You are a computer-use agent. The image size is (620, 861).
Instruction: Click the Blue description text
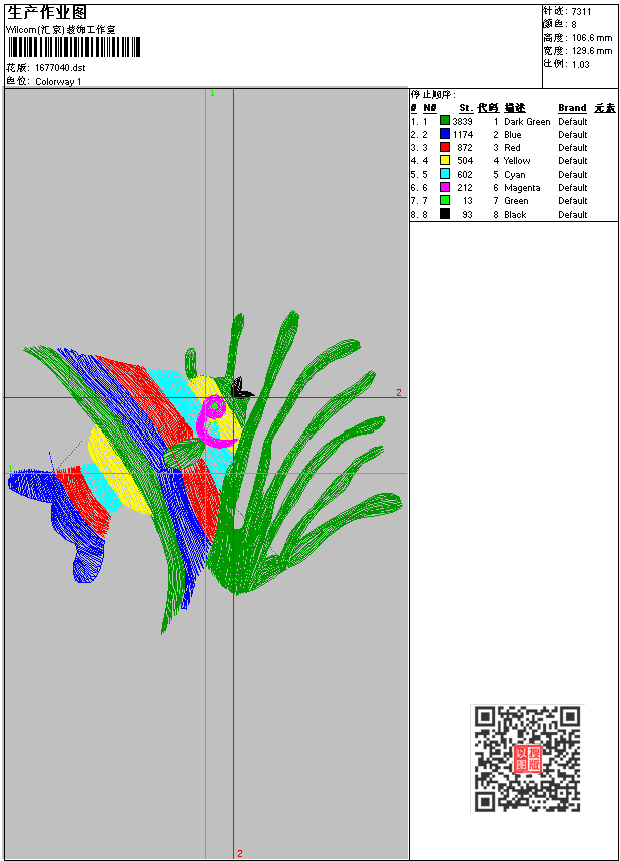(x=513, y=135)
